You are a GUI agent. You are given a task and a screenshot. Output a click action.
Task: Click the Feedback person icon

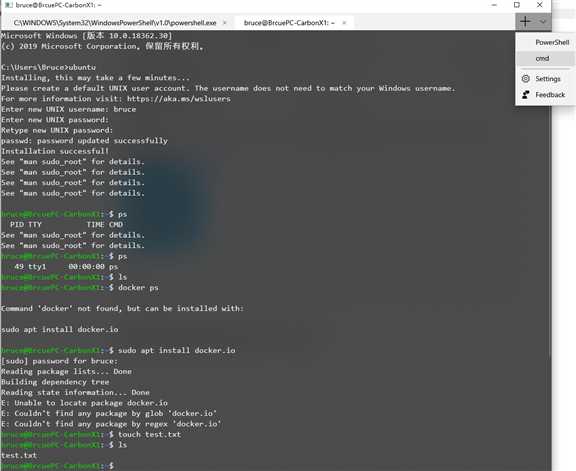point(526,95)
